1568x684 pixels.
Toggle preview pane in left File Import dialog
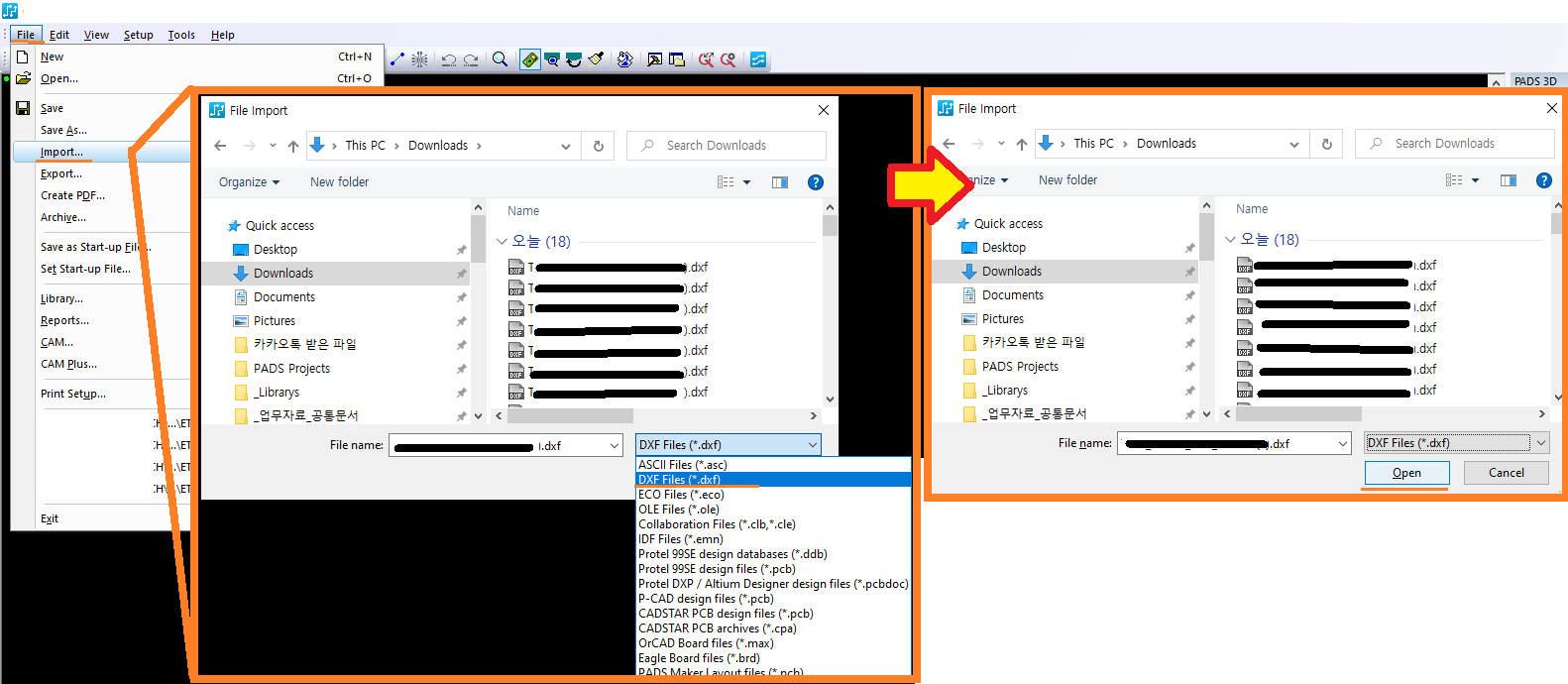click(x=780, y=182)
